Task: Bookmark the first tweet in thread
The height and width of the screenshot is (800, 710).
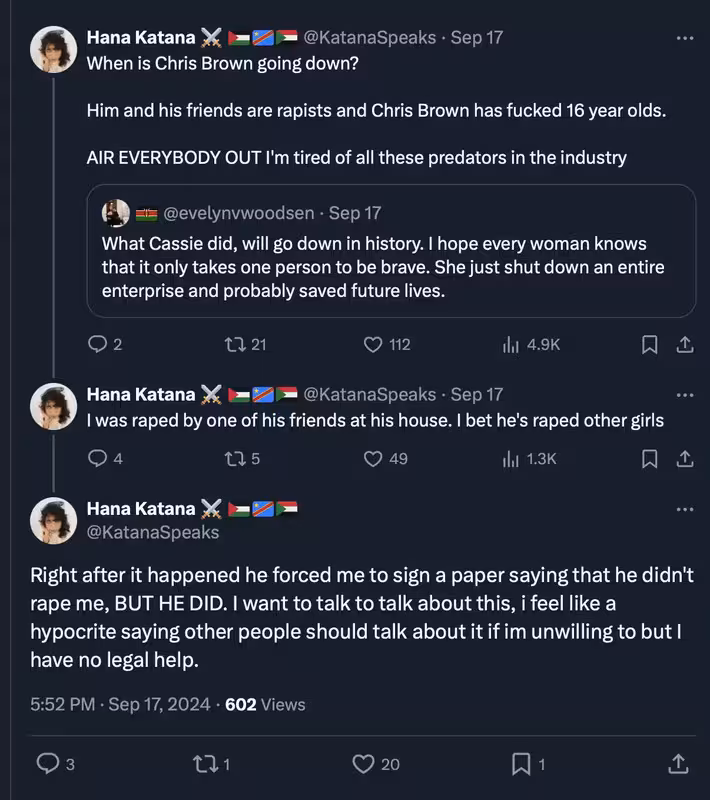Action: [x=649, y=344]
